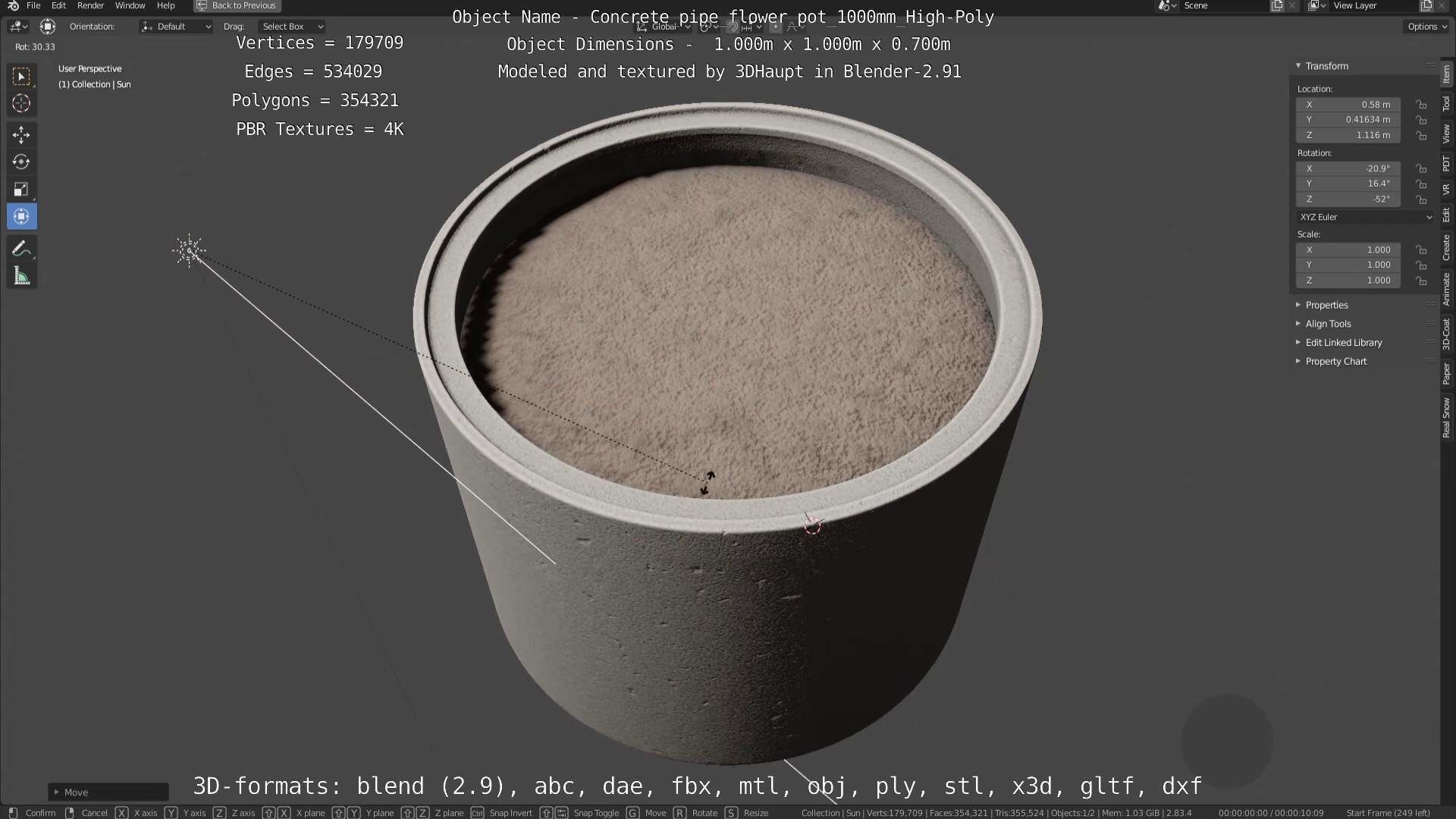Switch to the Create sidebar tab
The image size is (1456, 819).
pyautogui.click(x=1447, y=247)
